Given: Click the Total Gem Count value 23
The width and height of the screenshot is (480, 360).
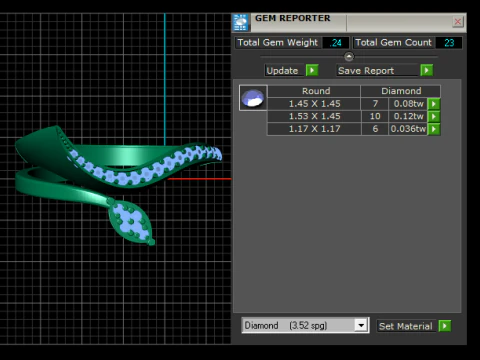Looking at the screenshot, I should (449, 43).
